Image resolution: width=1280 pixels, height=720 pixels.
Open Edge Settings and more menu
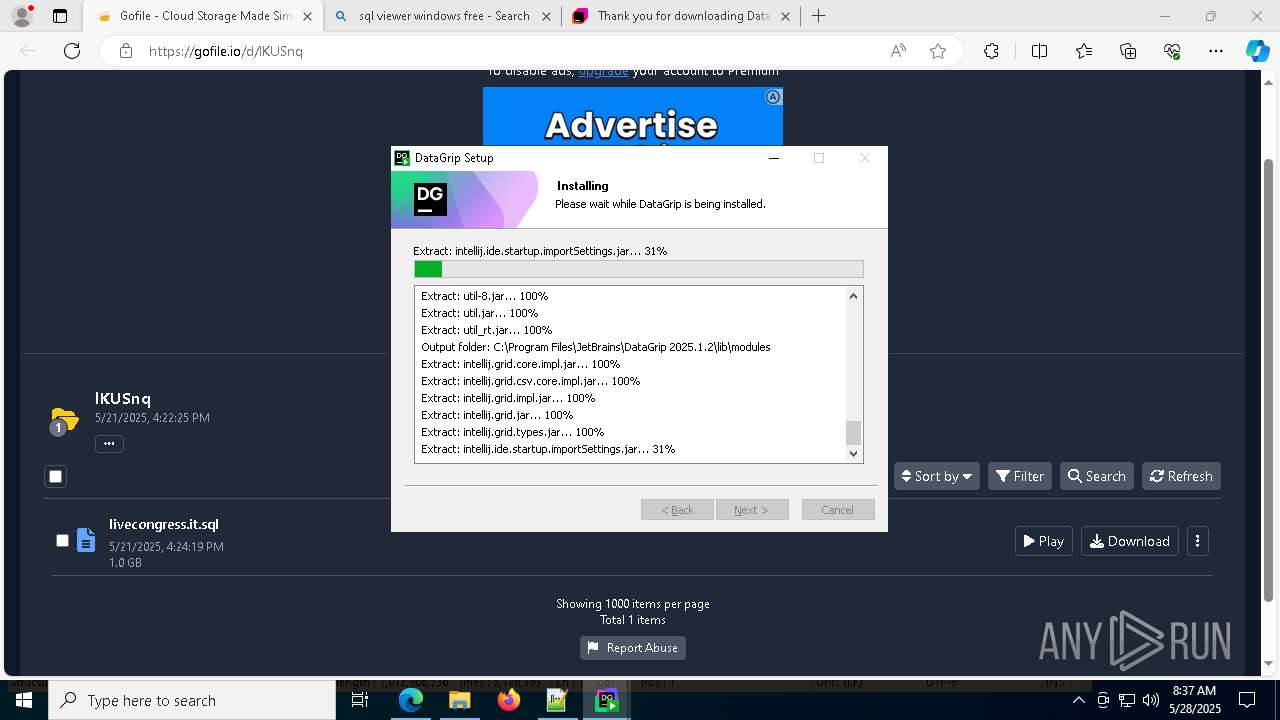point(1216,51)
